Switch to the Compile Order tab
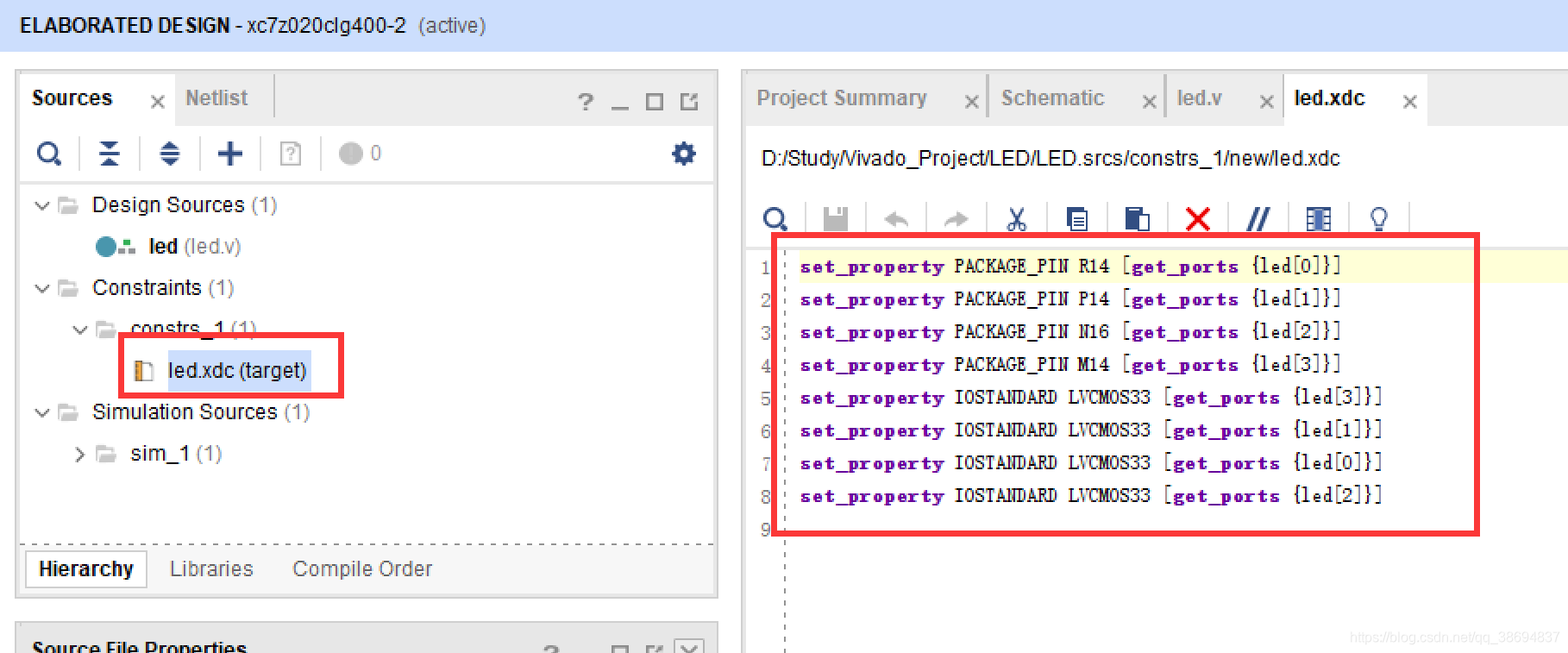 tap(362, 569)
